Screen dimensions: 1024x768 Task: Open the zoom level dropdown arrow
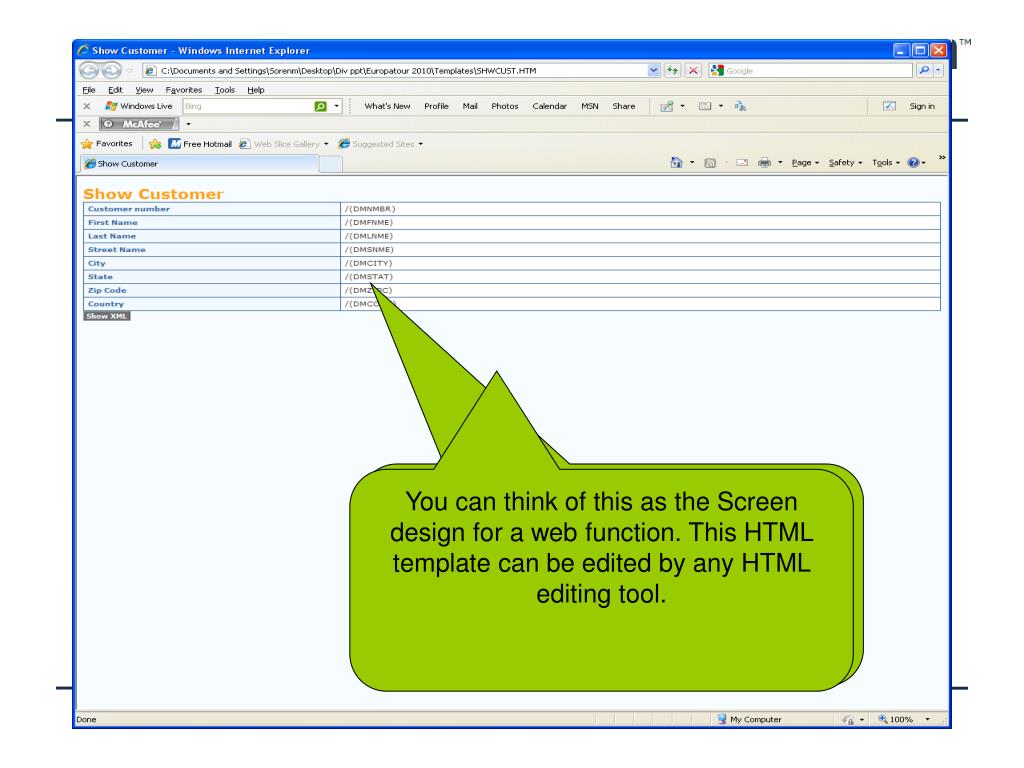point(927,719)
